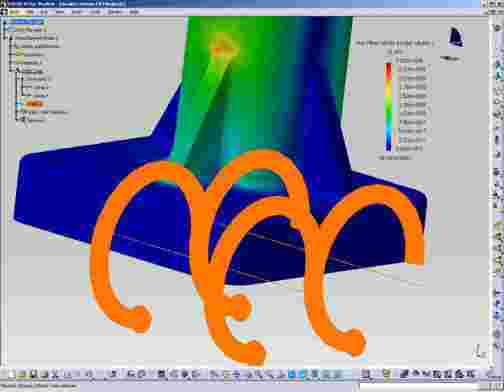Click the Open file folder icon
The width and height of the screenshot is (504, 392).
pos(23,374)
